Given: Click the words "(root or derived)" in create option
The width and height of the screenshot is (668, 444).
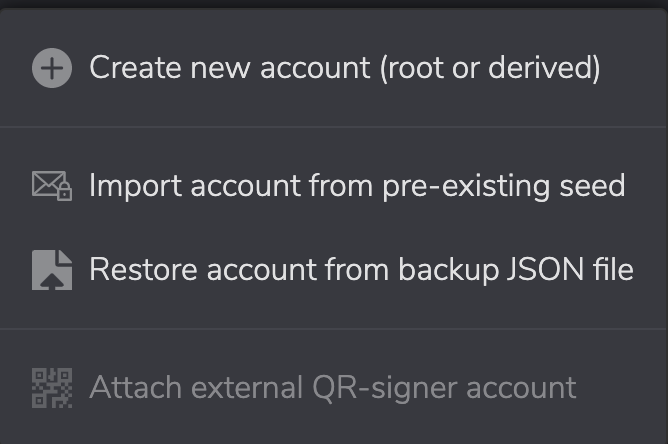Looking at the screenshot, I should pyautogui.click(x=490, y=68).
